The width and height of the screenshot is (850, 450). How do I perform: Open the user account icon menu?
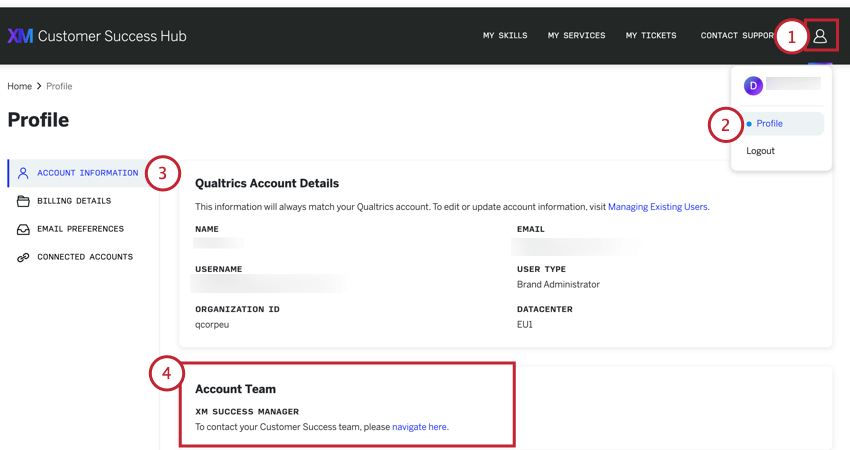[x=820, y=36]
